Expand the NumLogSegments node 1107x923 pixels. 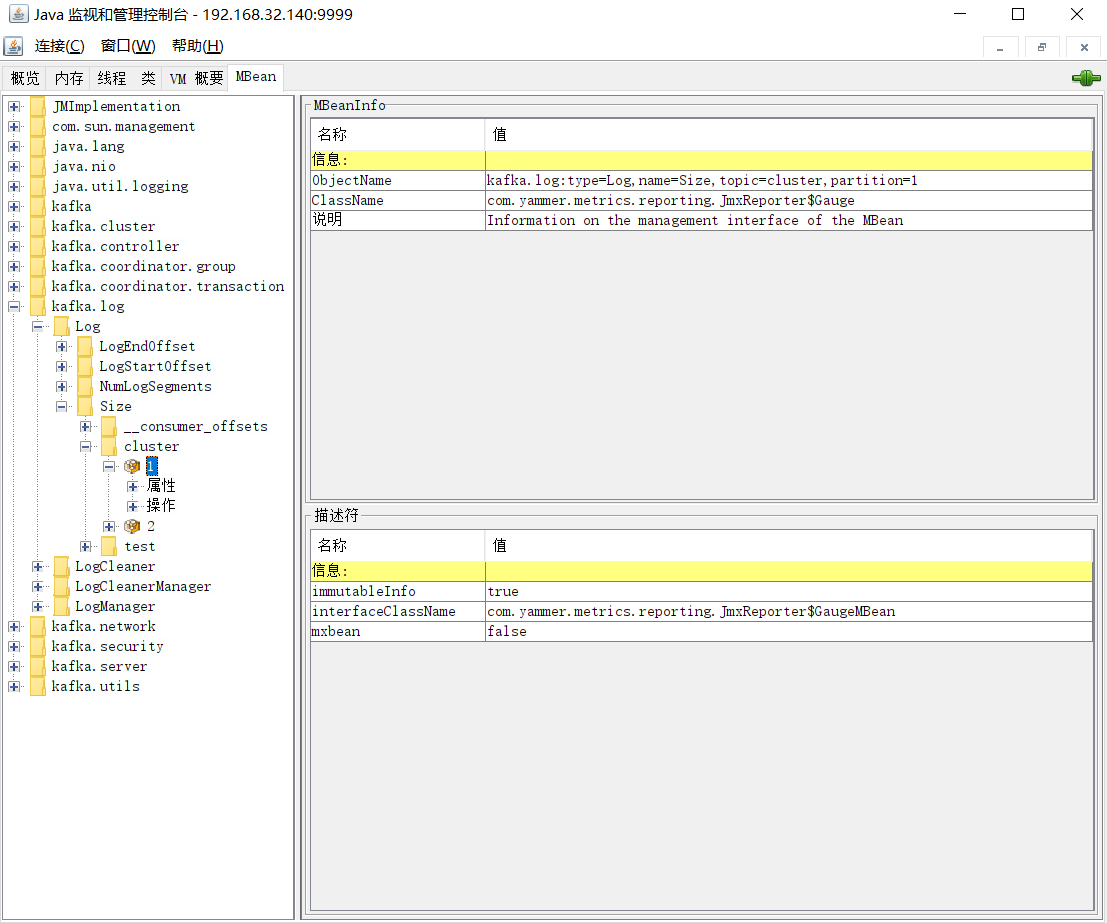(x=61, y=386)
